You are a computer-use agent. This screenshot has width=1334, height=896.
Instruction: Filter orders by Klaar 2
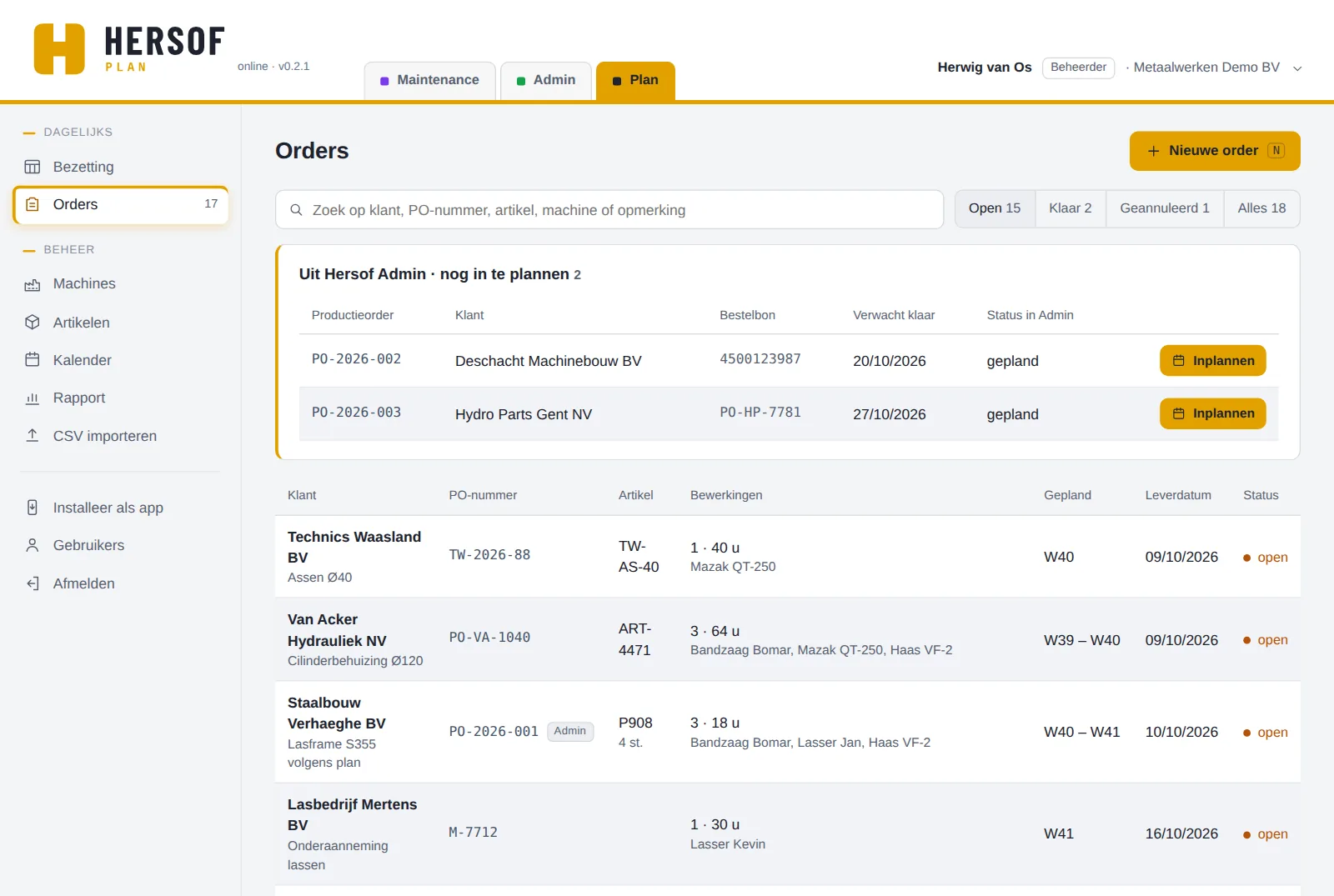click(1071, 208)
